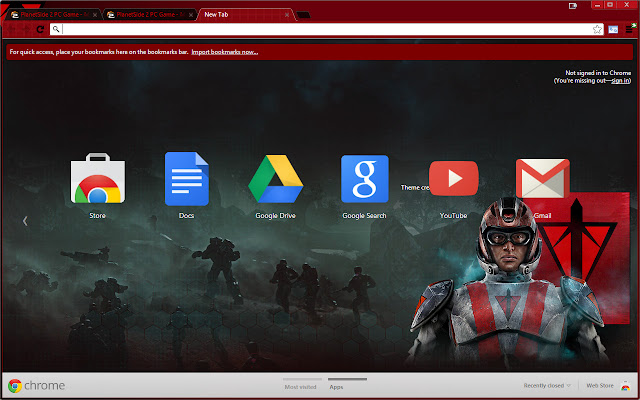Launch the Google Search app
The width and height of the screenshot is (640, 400).
click(364, 178)
